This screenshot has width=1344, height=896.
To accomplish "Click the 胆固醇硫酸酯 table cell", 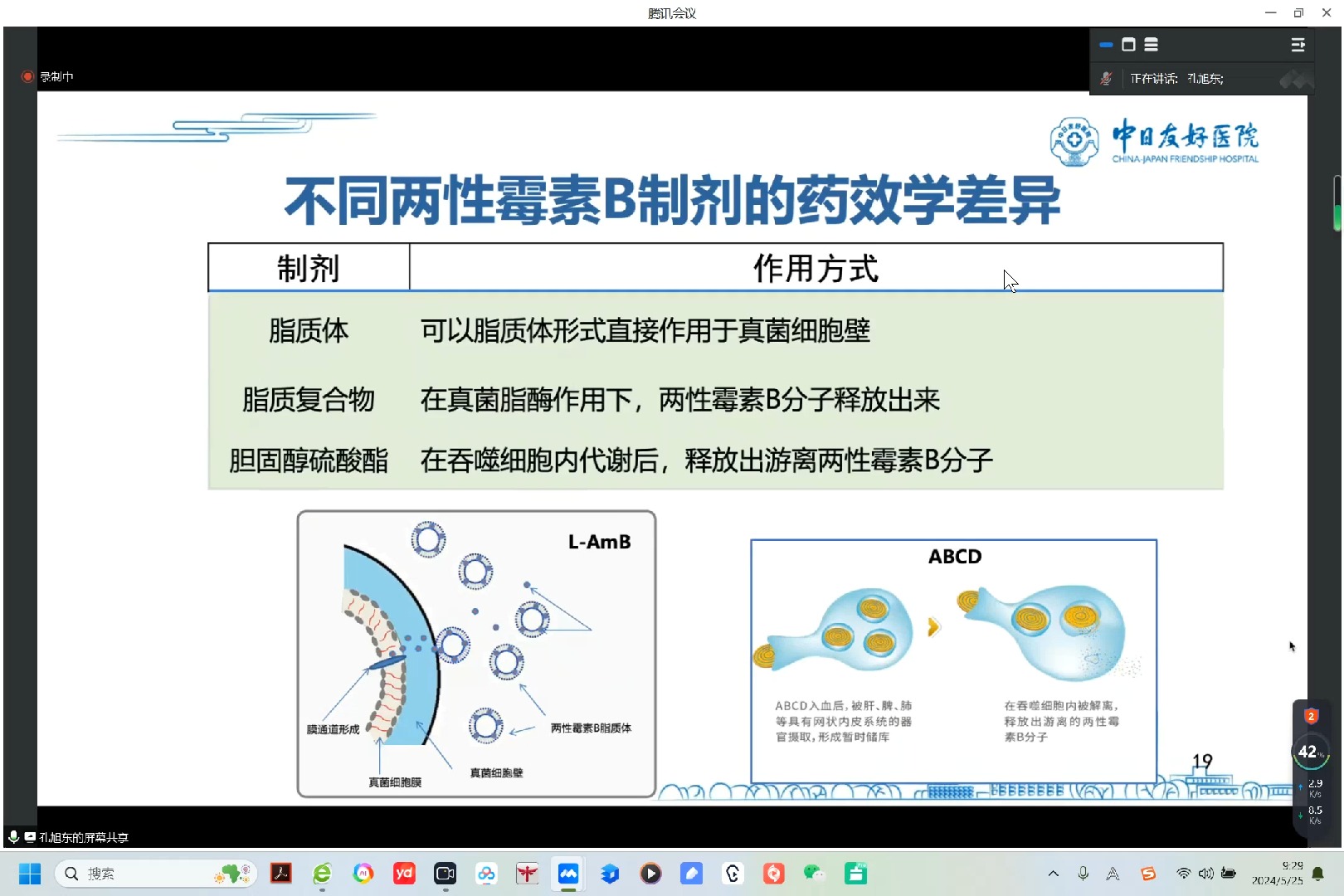I will tap(309, 460).
